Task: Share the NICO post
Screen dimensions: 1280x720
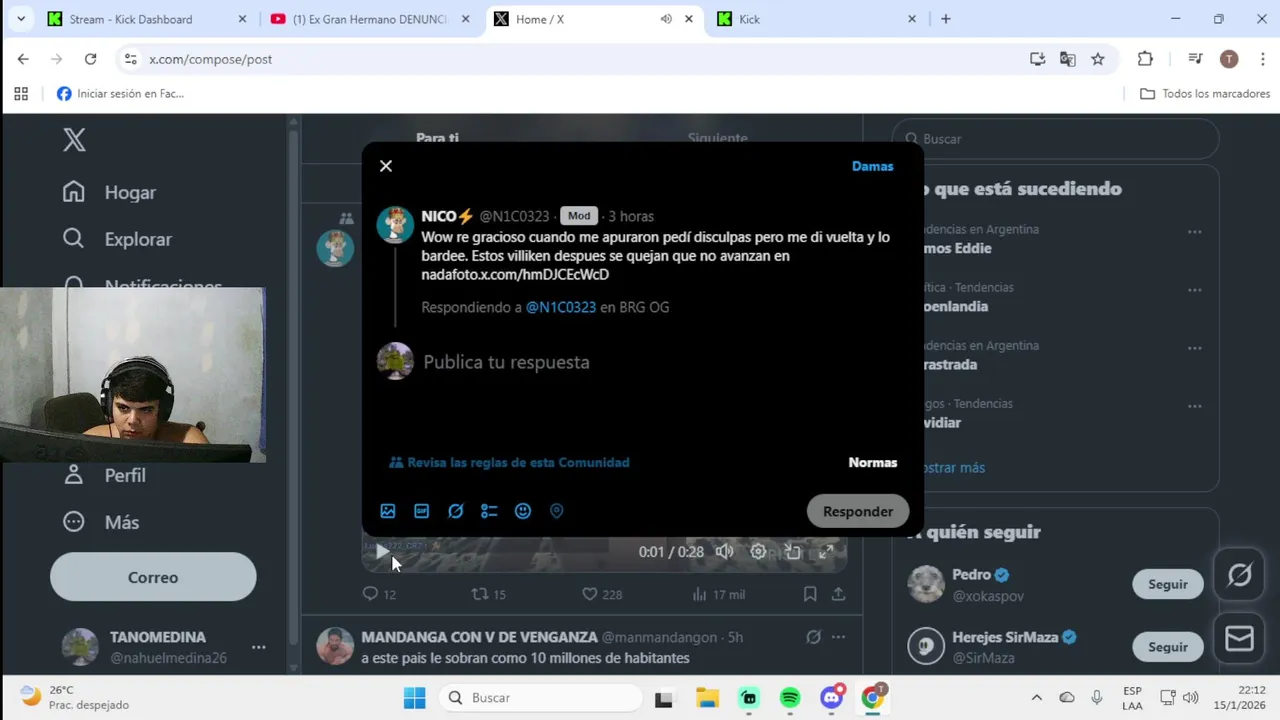Action: click(839, 594)
